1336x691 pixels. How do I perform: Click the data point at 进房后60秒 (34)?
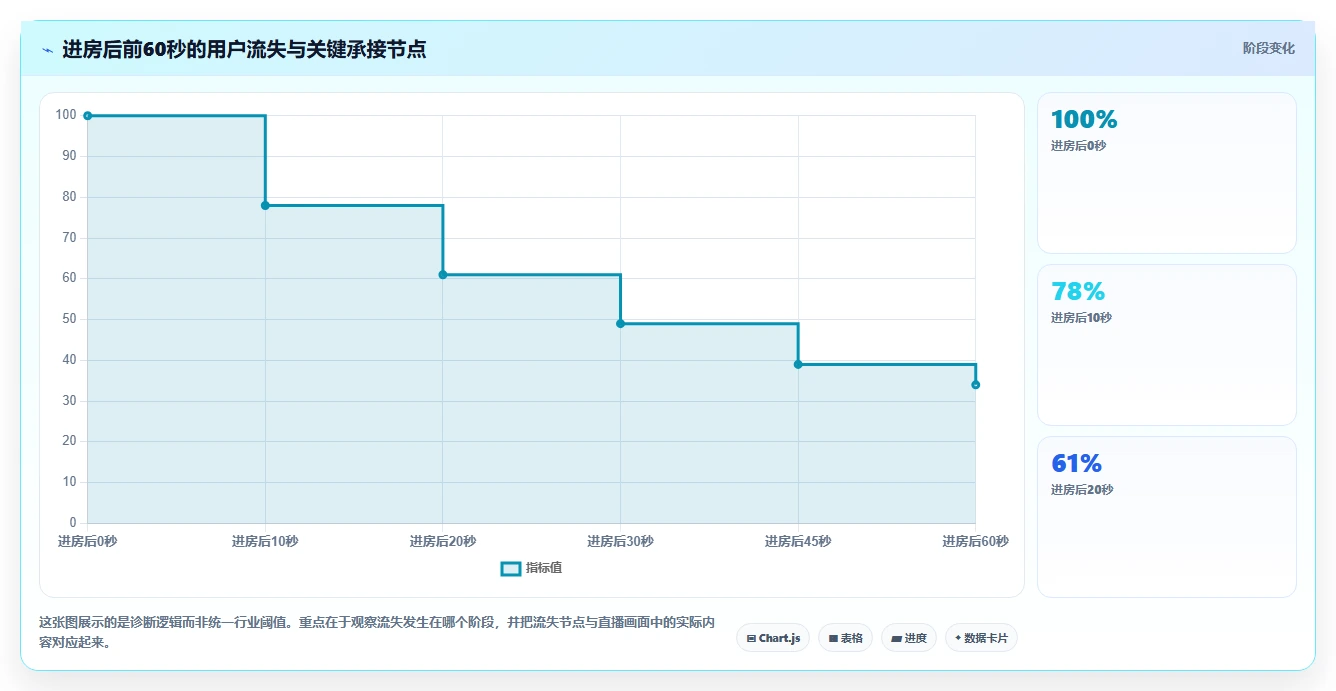(x=975, y=385)
